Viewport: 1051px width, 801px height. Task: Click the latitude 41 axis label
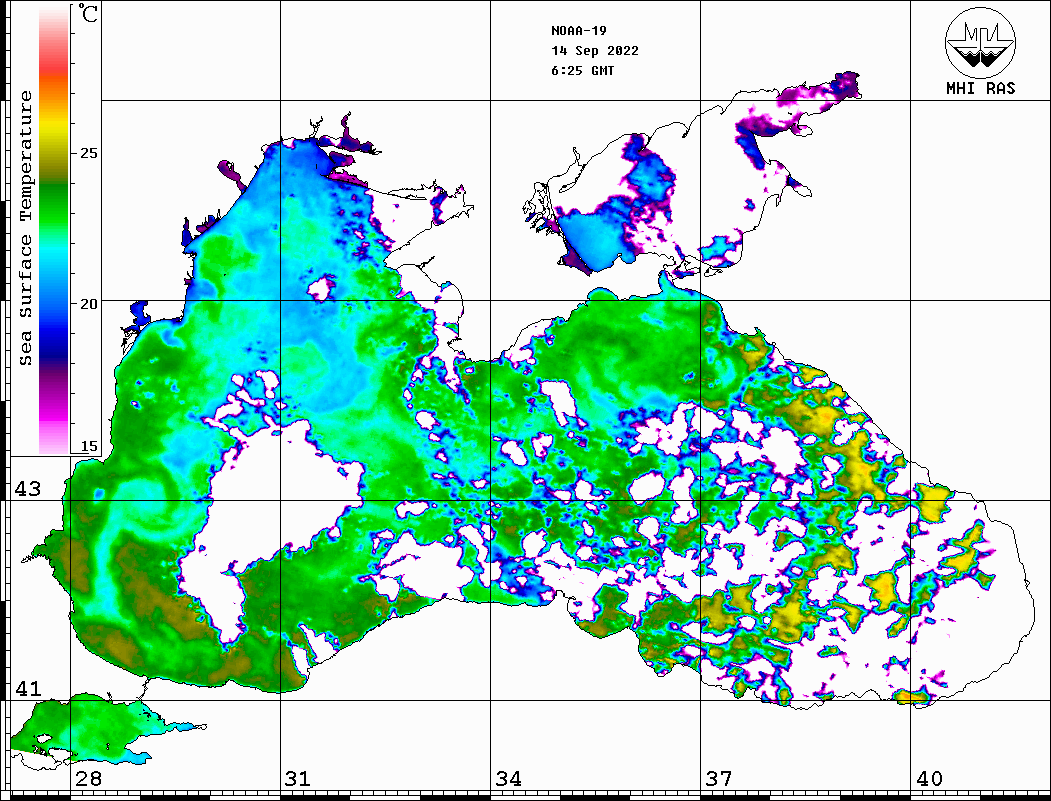click(x=27, y=689)
